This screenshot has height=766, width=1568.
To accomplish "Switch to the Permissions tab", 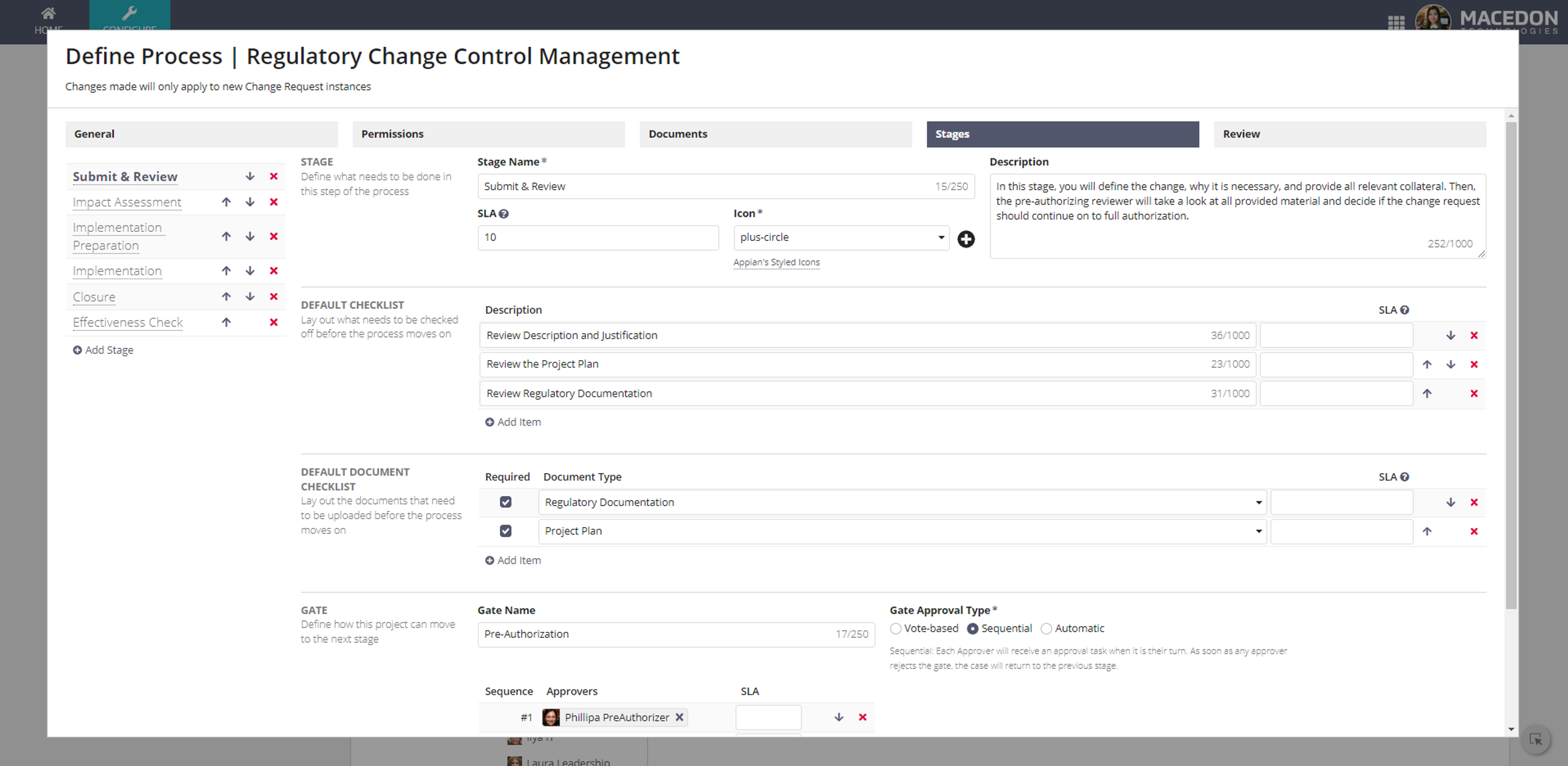I will tap(489, 134).
